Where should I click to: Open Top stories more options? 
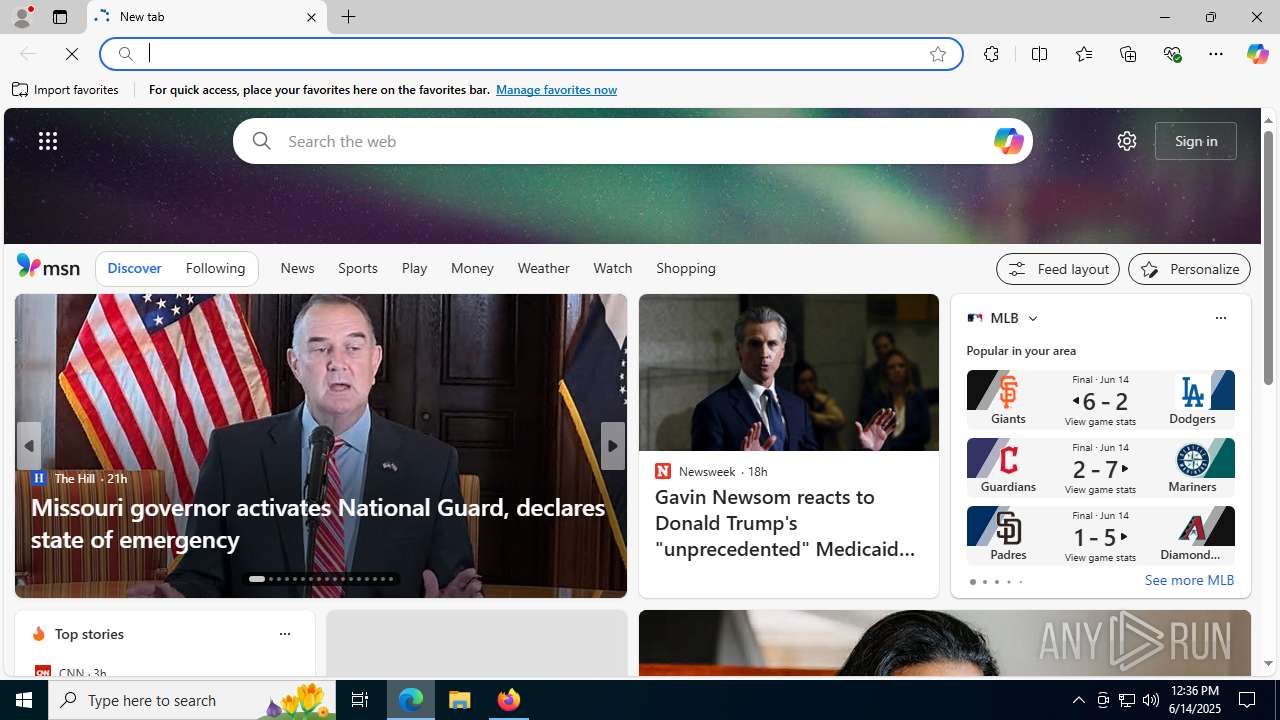(x=284, y=634)
